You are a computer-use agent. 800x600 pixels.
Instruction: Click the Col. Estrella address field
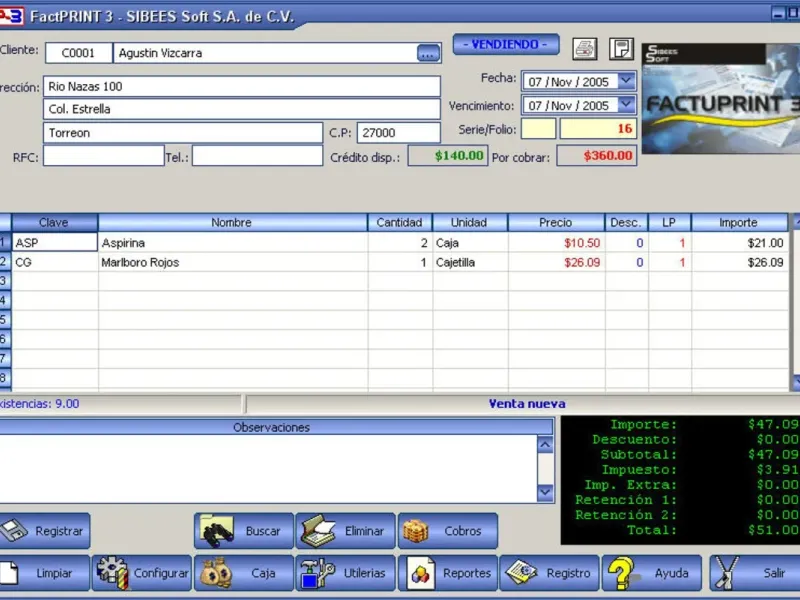click(x=242, y=109)
